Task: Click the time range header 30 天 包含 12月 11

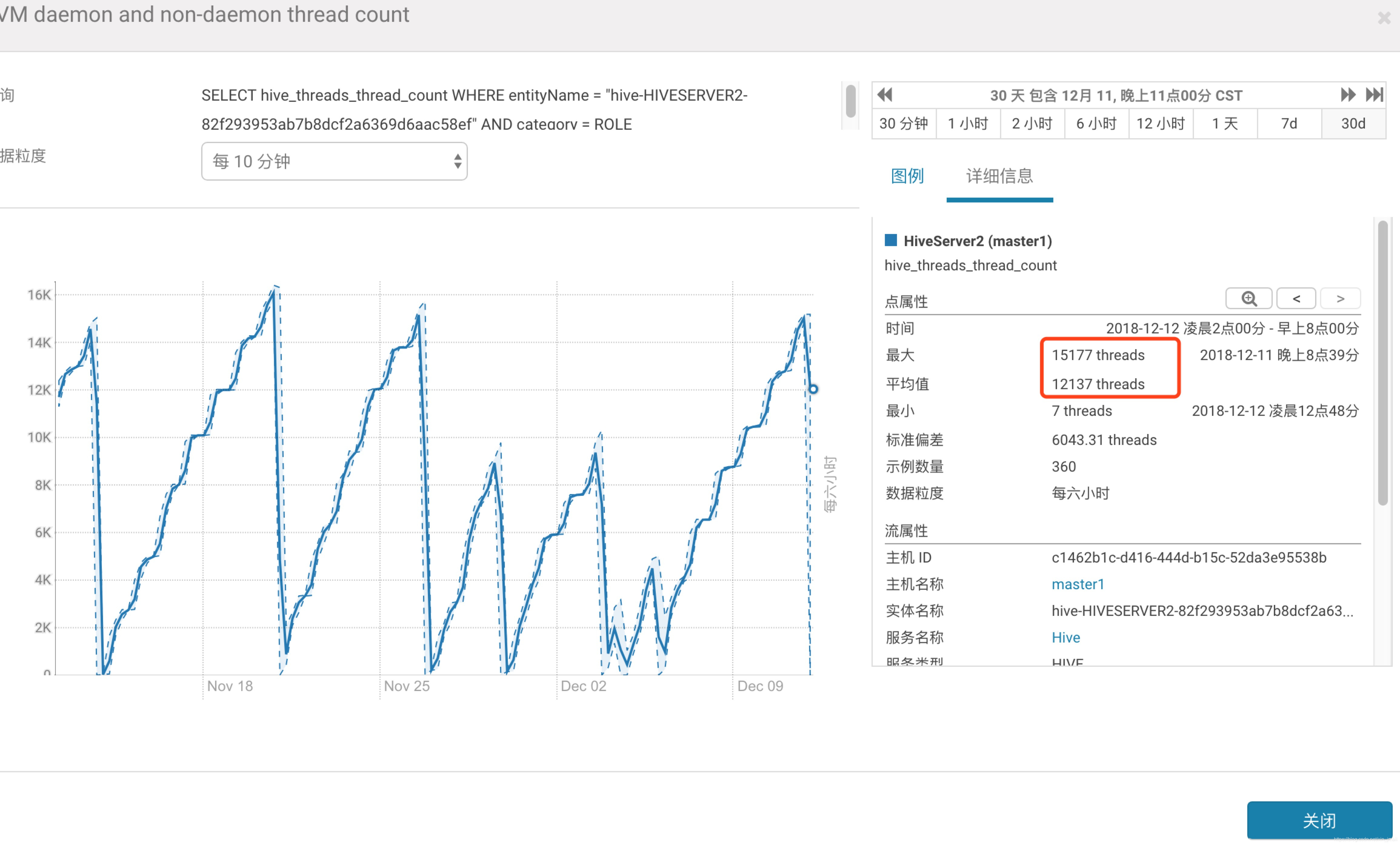Action: point(1116,95)
